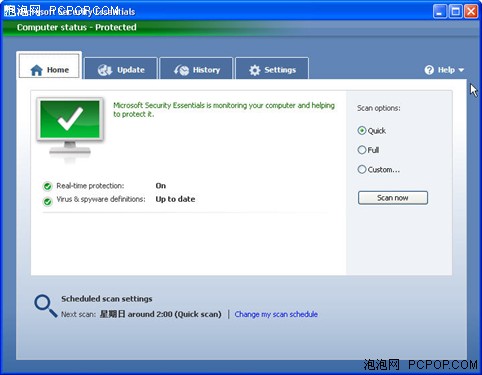Click the green checkmark monitor status icon
Image resolution: width=482 pixels, height=375 pixels.
pos(70,128)
